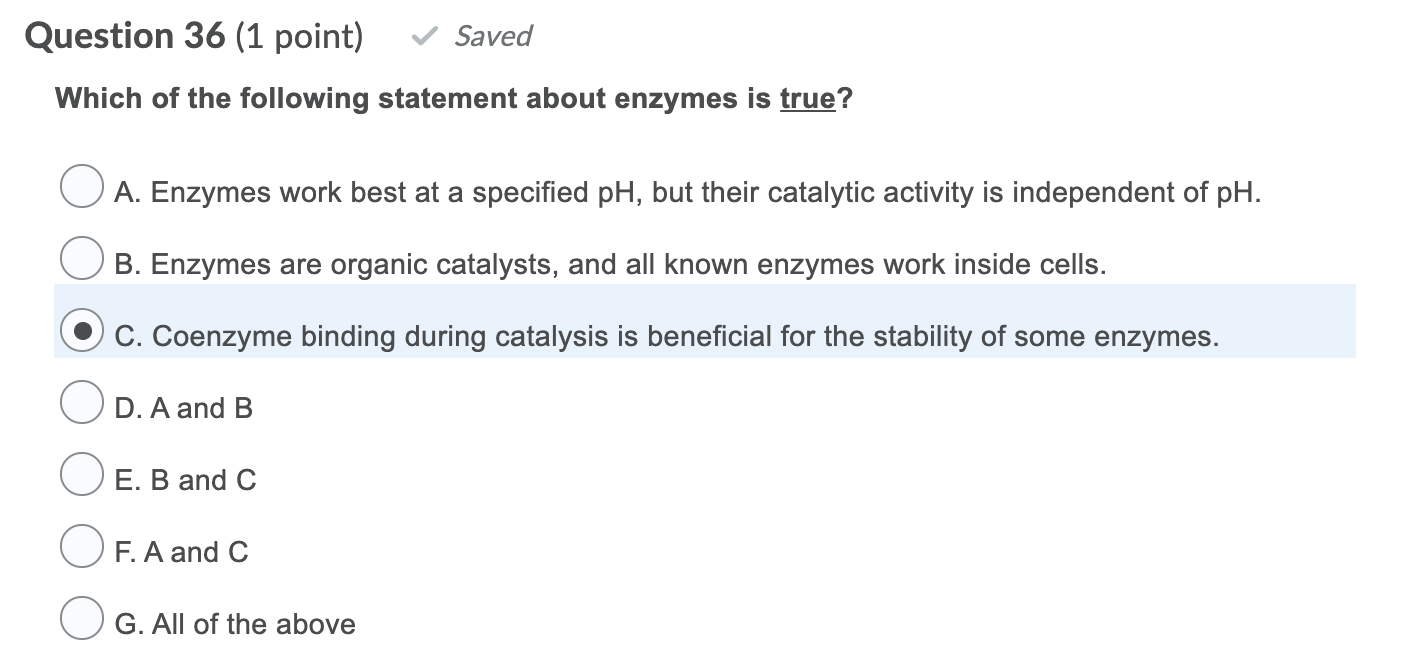Select radio button for option E, B and C

pos(81,474)
